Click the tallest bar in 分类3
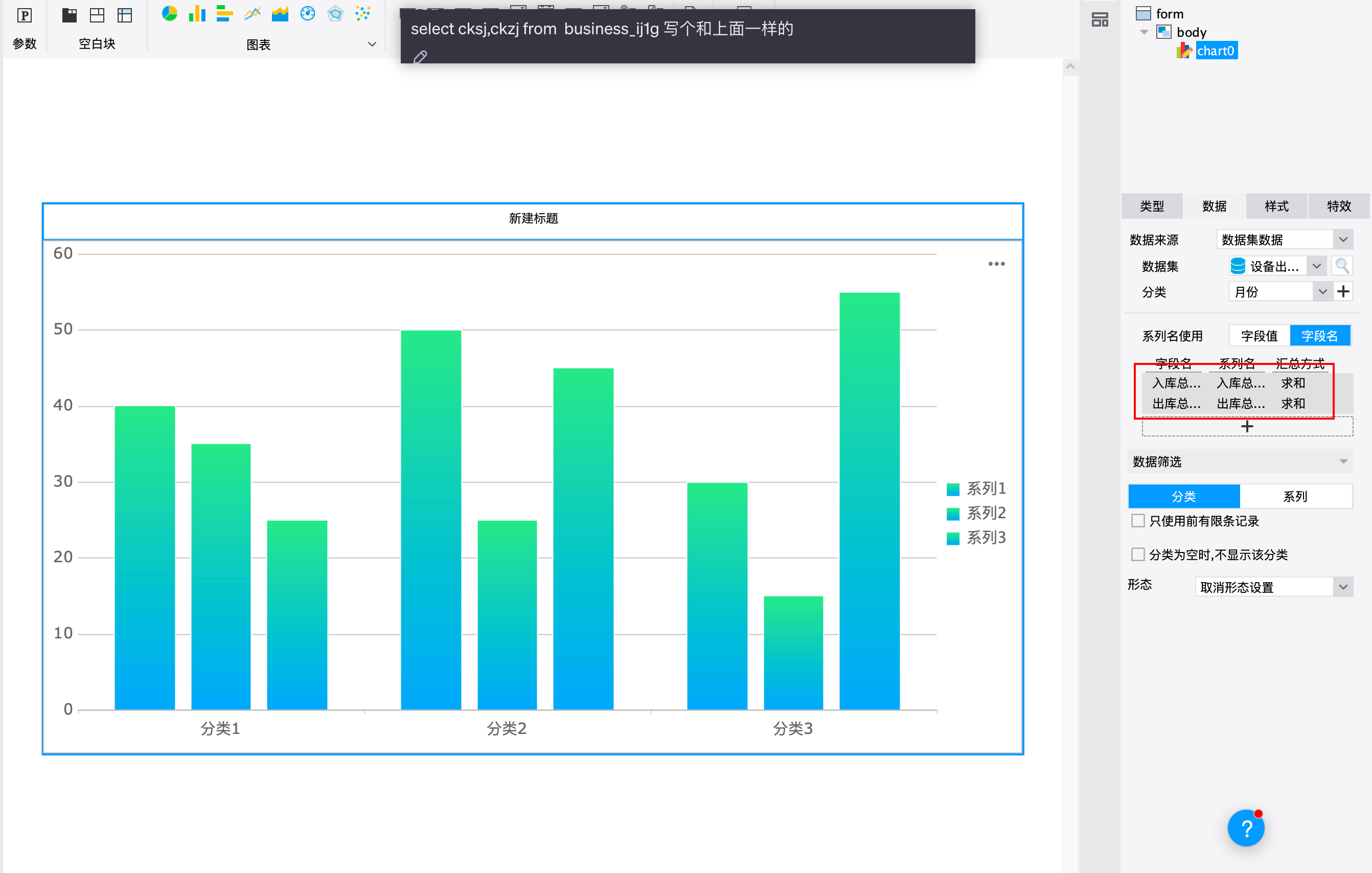This screenshot has width=1372, height=873. [x=870, y=501]
